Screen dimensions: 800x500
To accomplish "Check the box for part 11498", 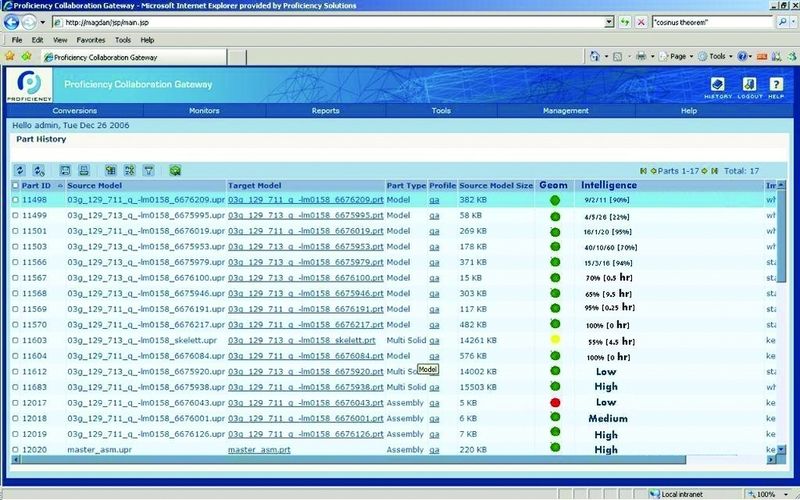I will pos(15,200).
